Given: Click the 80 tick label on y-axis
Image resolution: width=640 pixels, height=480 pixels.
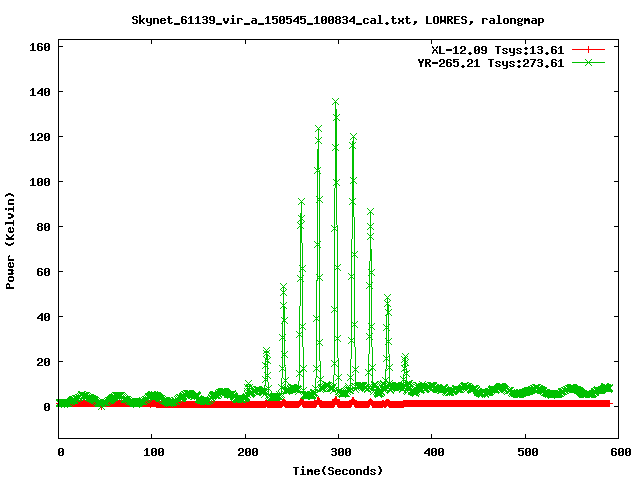Looking at the screenshot, I should 44,227.
